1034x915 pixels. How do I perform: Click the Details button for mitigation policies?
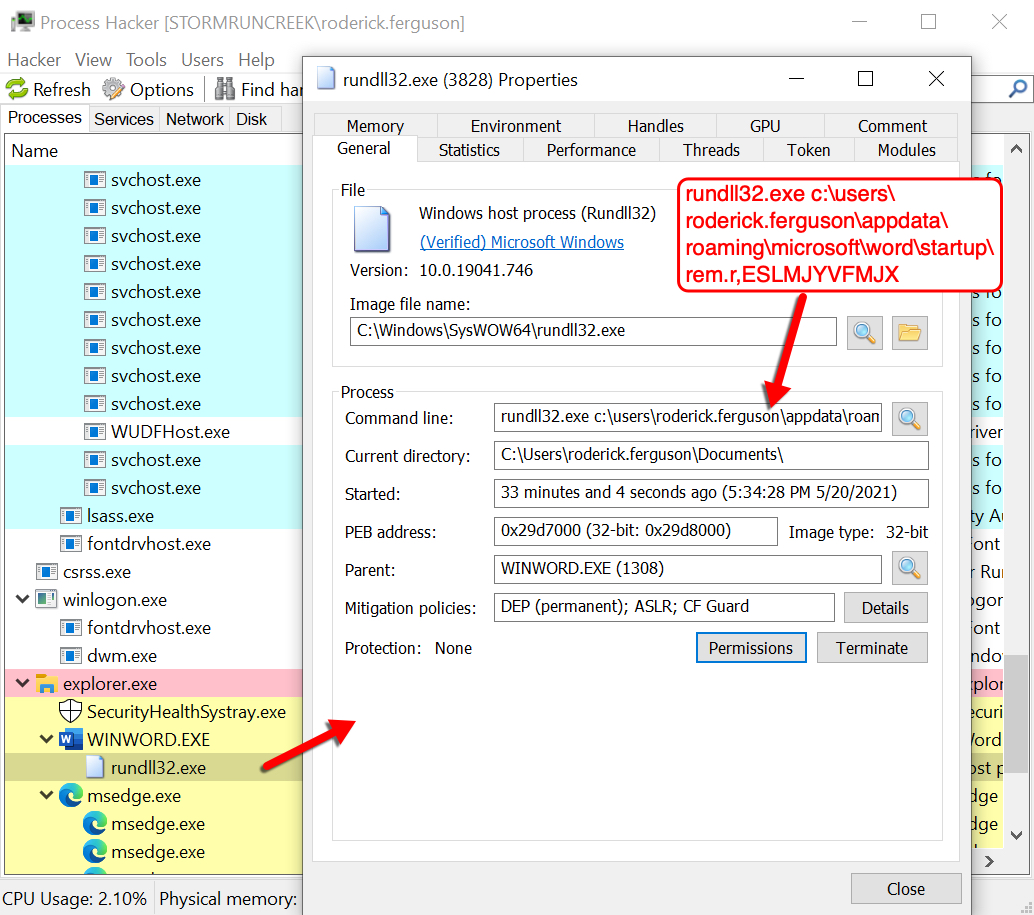886,608
